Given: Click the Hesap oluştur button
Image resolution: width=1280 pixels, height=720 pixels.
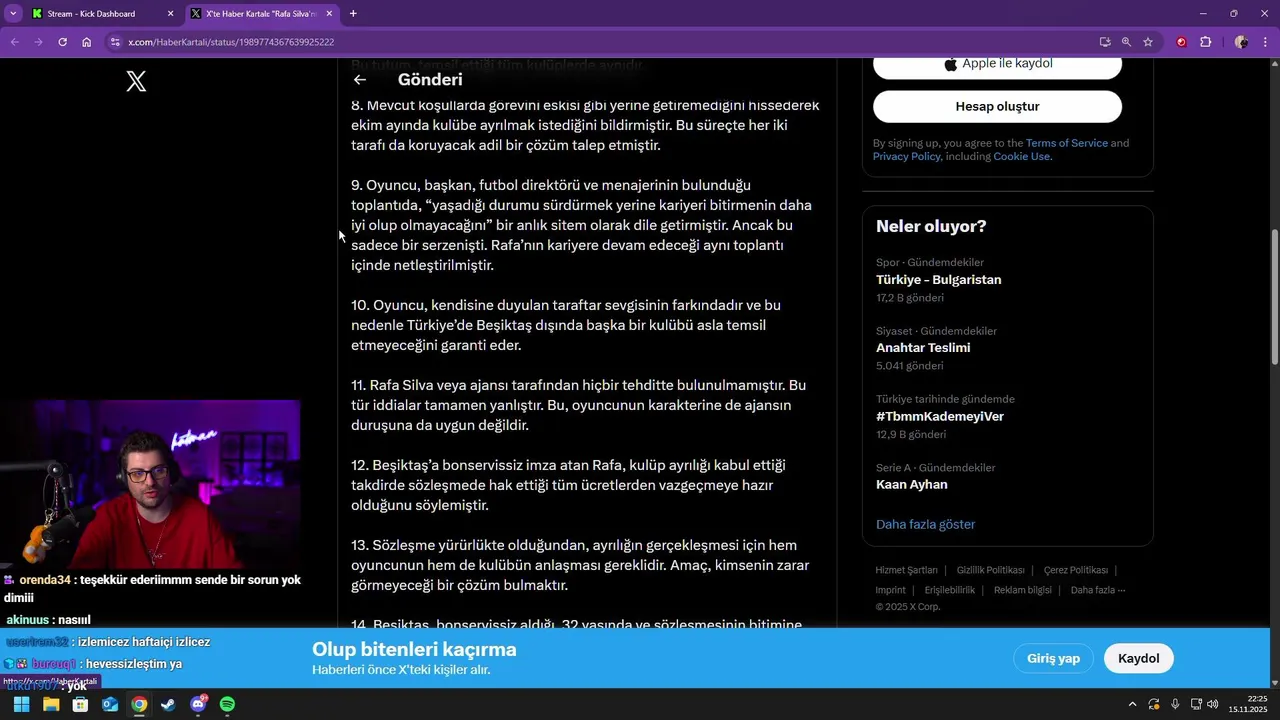Looking at the screenshot, I should point(997,106).
